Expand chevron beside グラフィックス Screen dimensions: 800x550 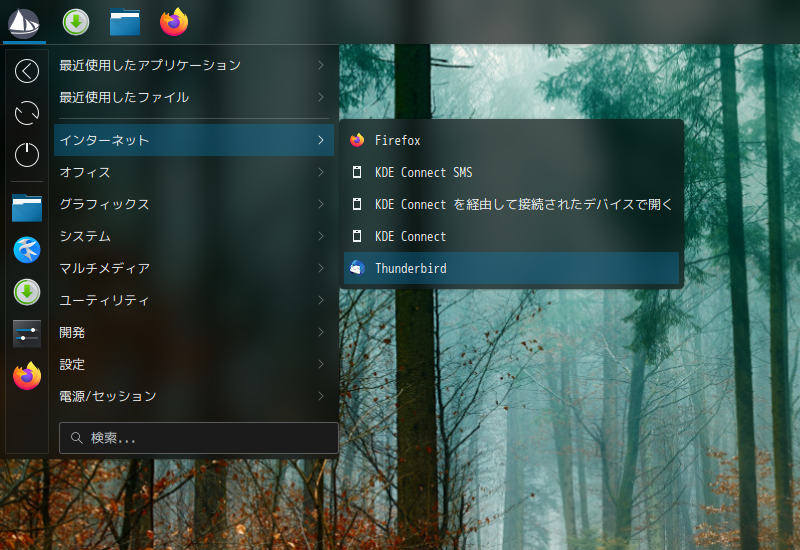(x=321, y=204)
